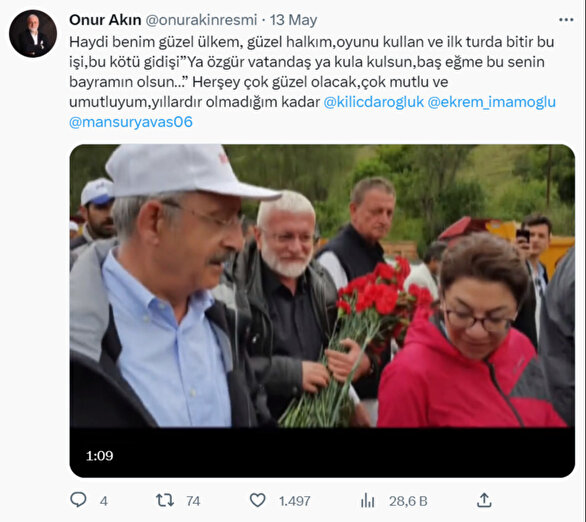Open the @kilicdarogluk mention
586x522 pixels.
tap(374, 102)
